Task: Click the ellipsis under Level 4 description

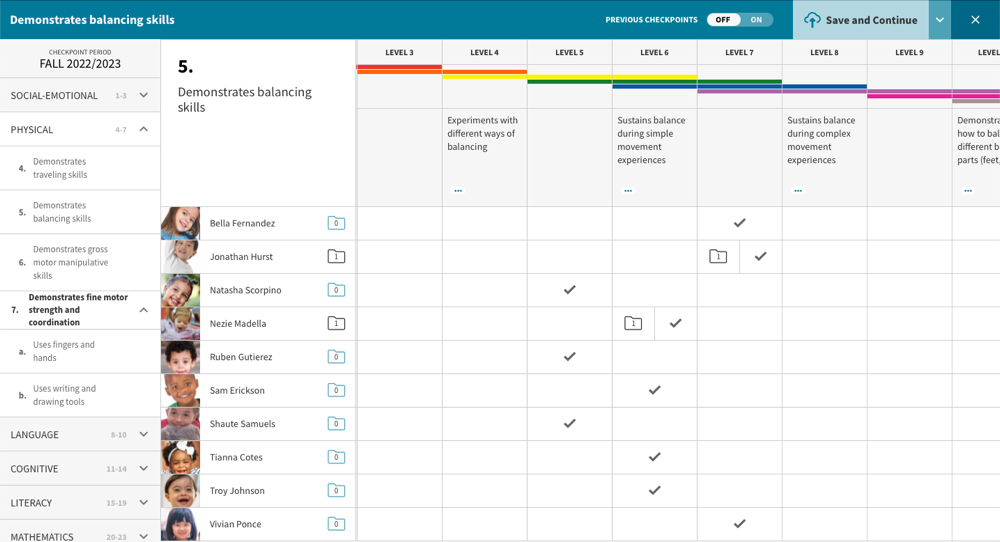Action: [x=458, y=191]
